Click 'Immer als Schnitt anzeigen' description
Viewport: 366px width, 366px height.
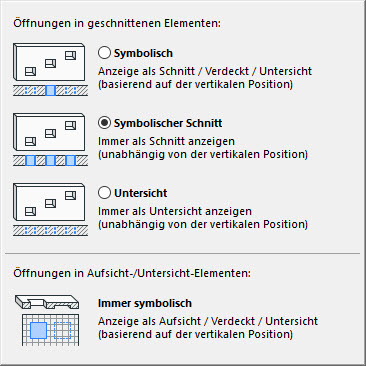point(166,141)
